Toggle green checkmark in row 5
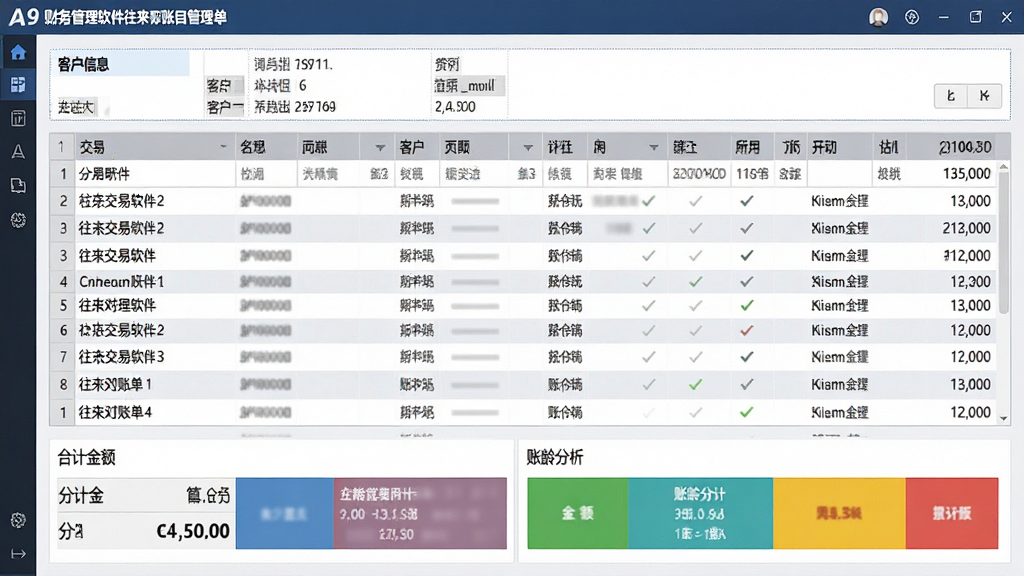Screen dimensions: 1024x576 pos(747,305)
